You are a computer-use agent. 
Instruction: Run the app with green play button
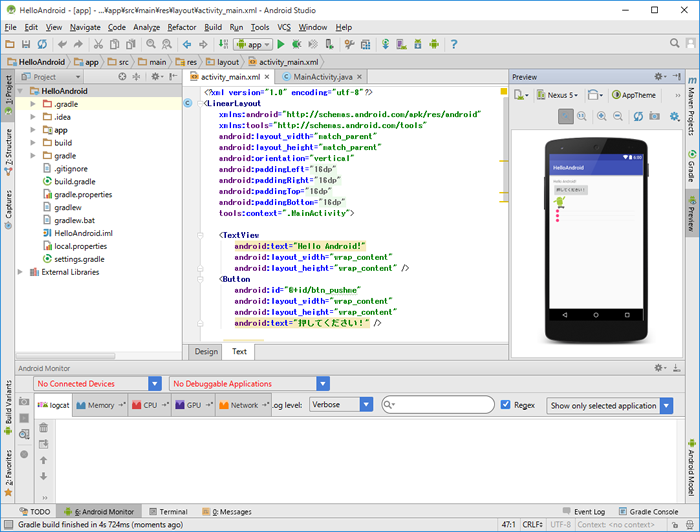[281, 44]
